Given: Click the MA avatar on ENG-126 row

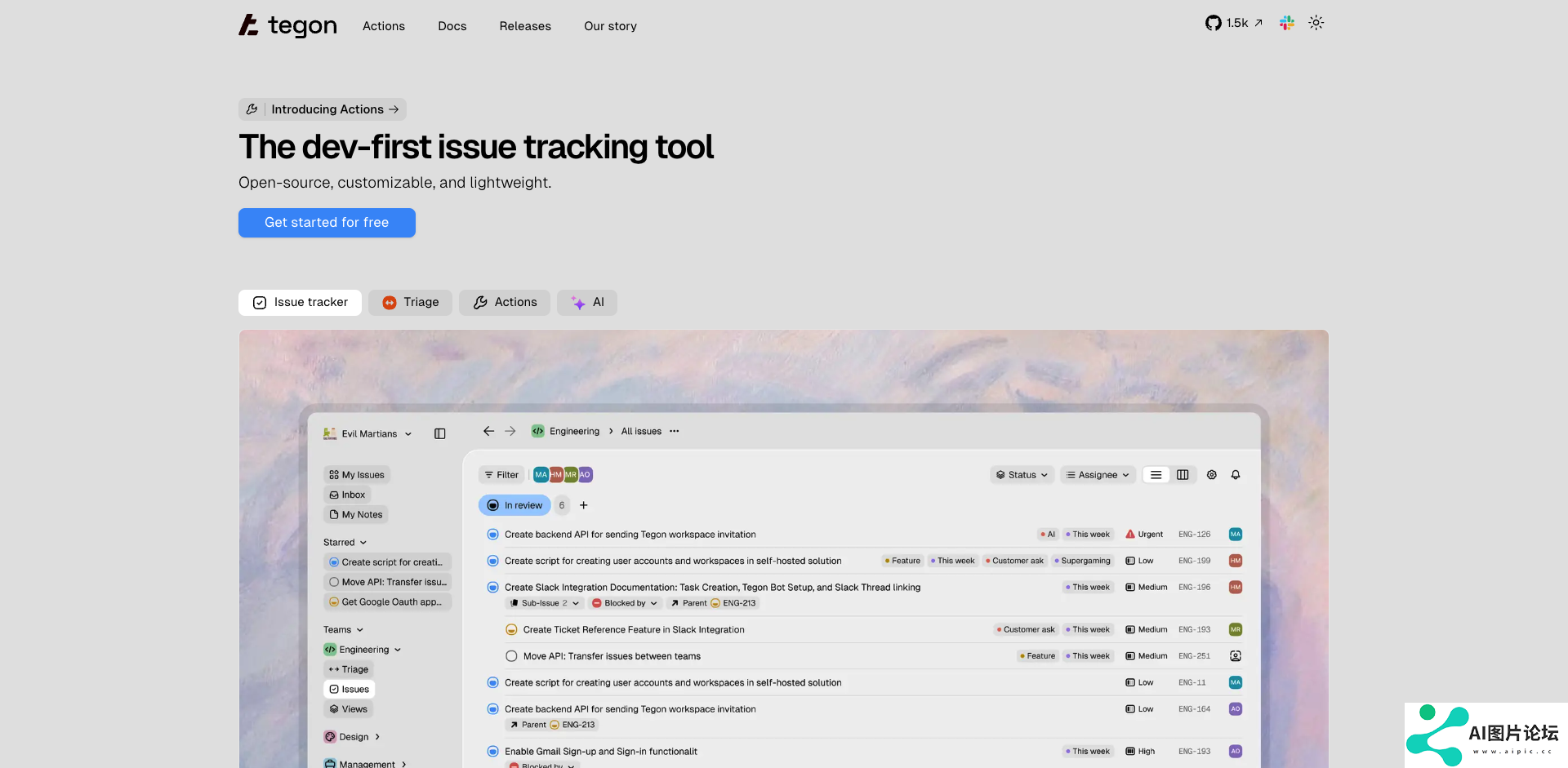Looking at the screenshot, I should (1236, 535).
